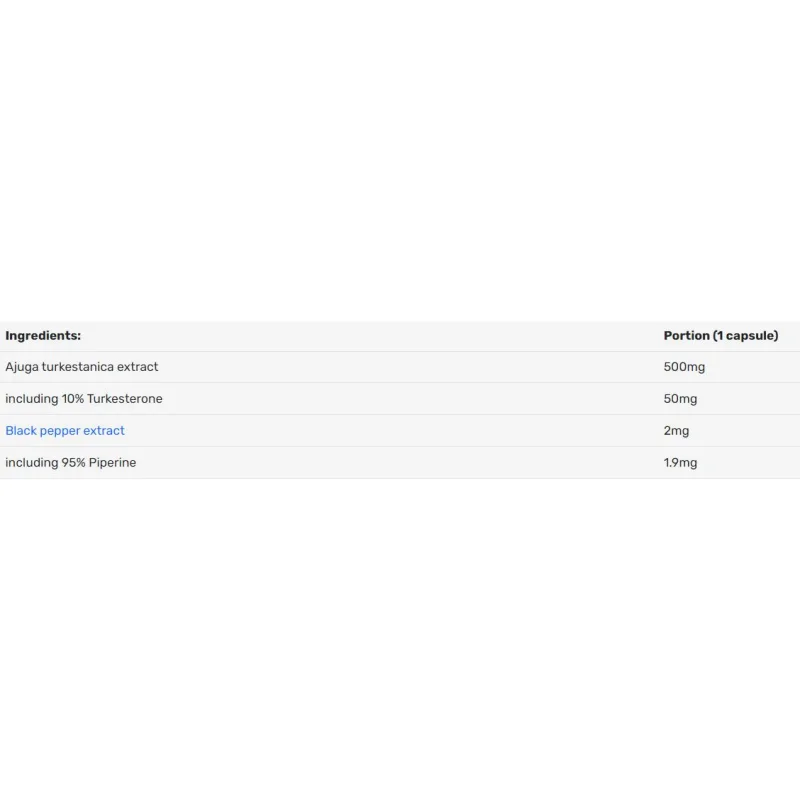Click the Portion (1 capsule) header
Viewport: 800px width, 800px height.
(720, 336)
